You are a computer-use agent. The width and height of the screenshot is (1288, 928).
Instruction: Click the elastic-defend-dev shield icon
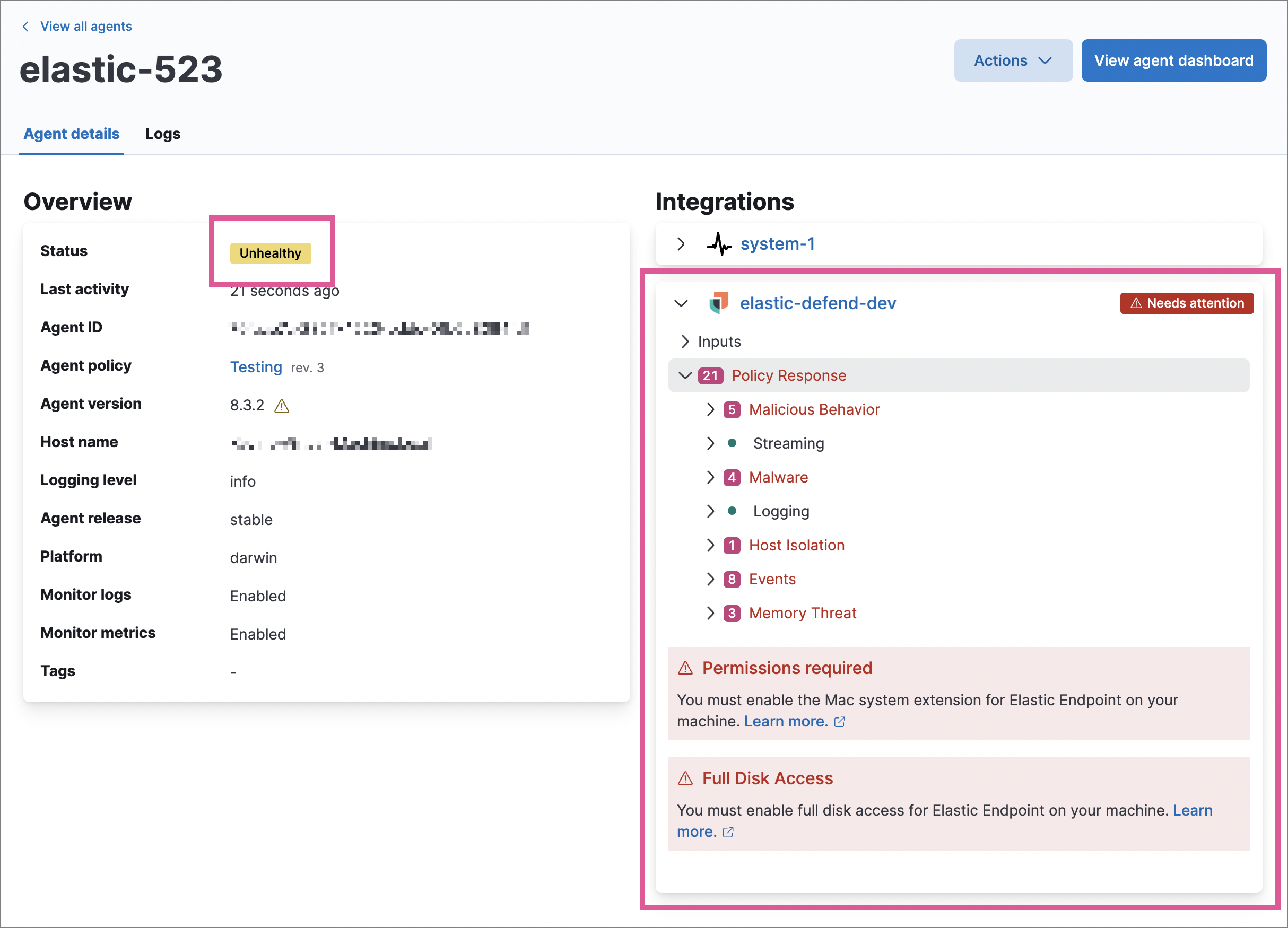pyautogui.click(x=720, y=303)
